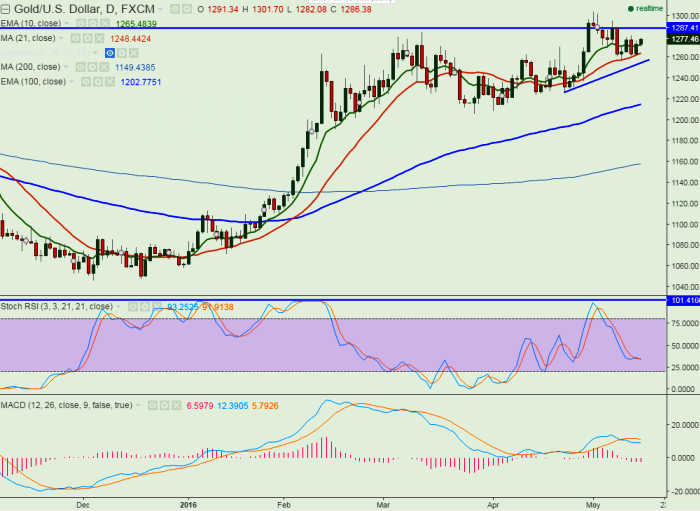
Task: Click the Mar label on time axis
Action: coord(383,505)
